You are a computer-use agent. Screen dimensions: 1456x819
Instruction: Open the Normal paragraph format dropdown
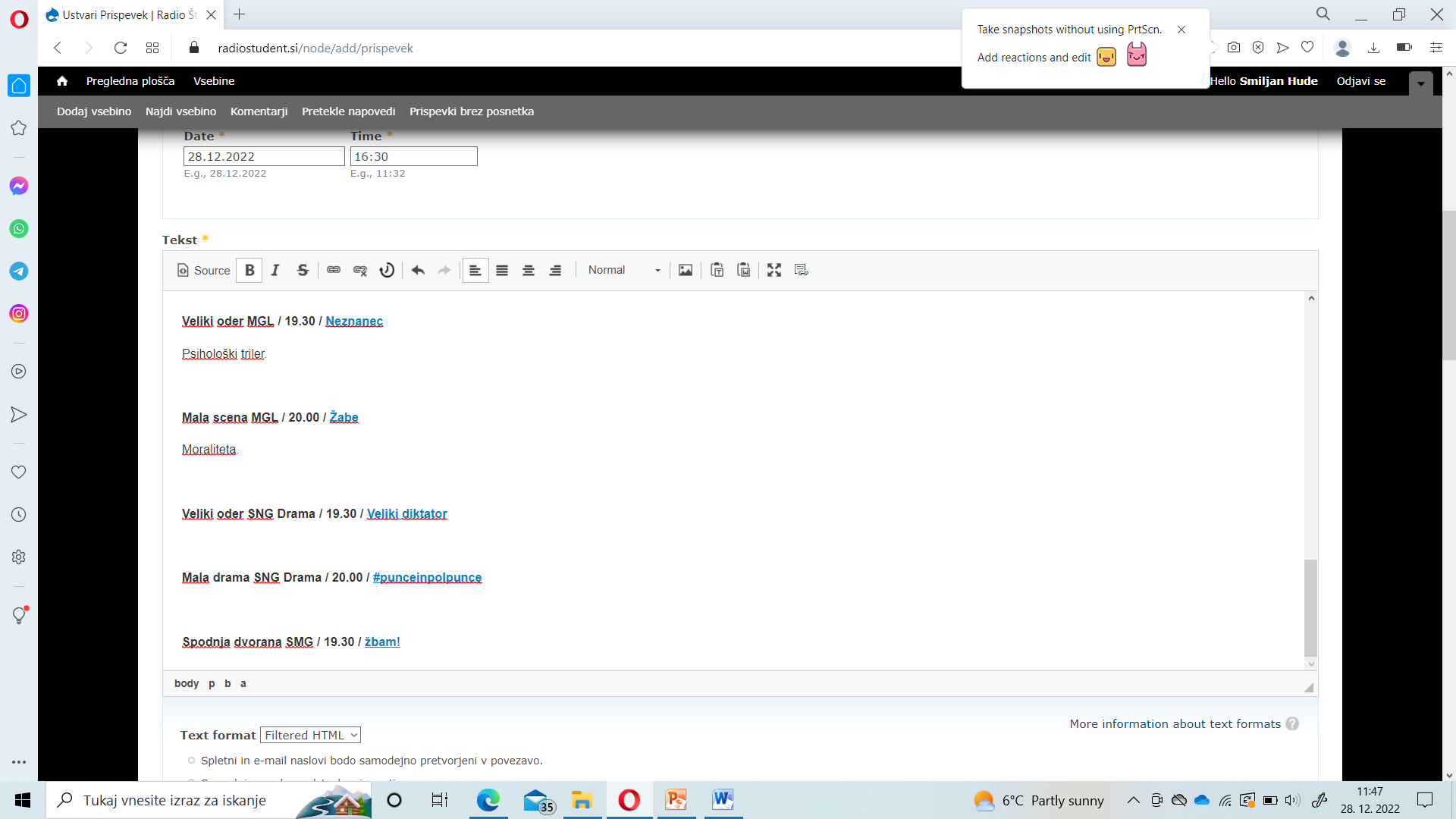point(624,270)
